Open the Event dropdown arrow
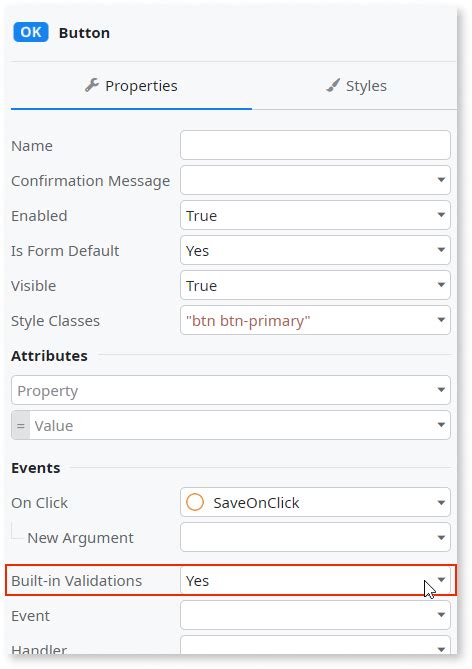The height and width of the screenshot is (669, 472). (x=441, y=615)
